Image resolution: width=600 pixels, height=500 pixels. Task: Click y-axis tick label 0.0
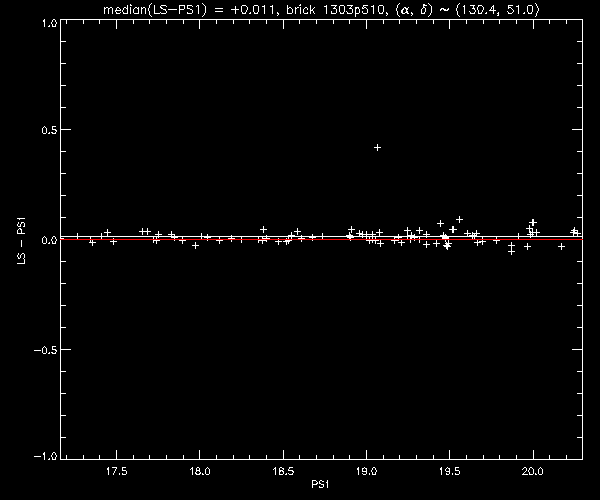(x=49, y=240)
